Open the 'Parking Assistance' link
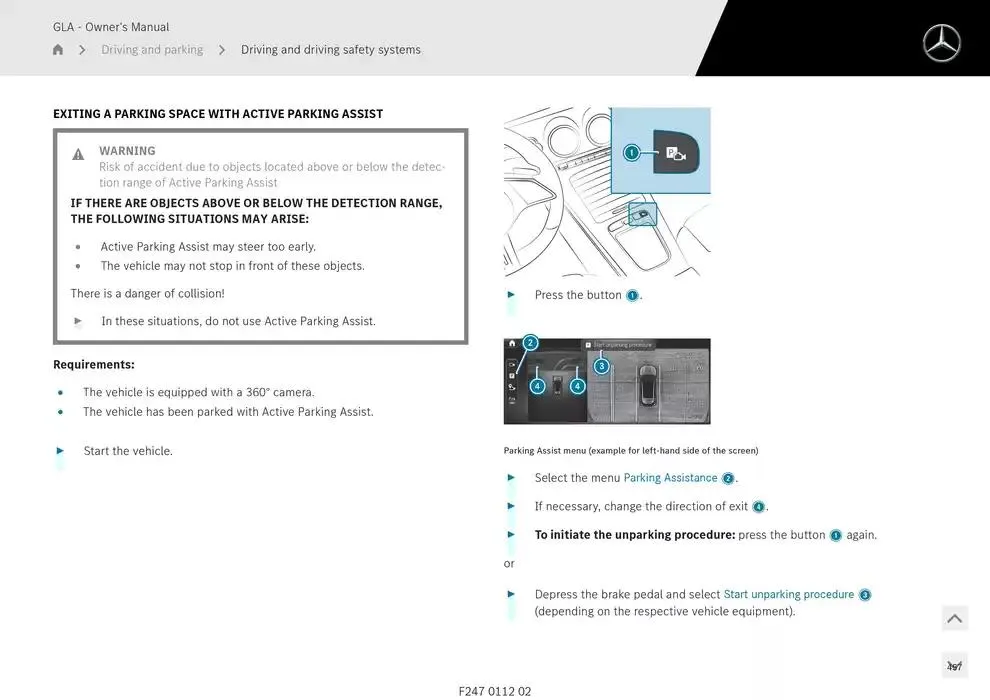Image resolution: width=990 pixels, height=700 pixels. [670, 478]
